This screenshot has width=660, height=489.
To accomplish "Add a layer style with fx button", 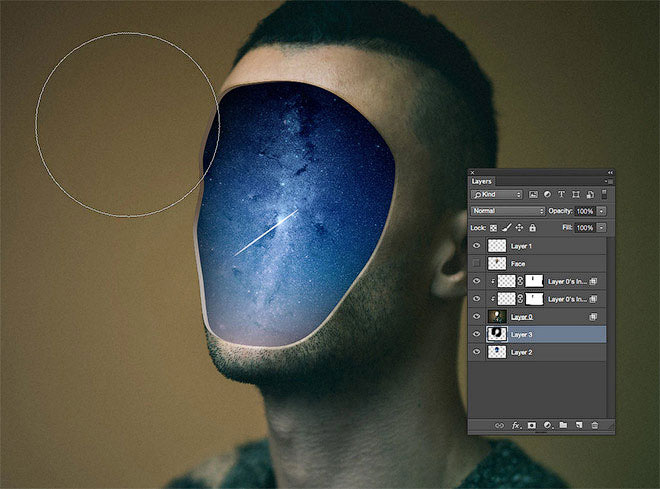I will (x=516, y=425).
